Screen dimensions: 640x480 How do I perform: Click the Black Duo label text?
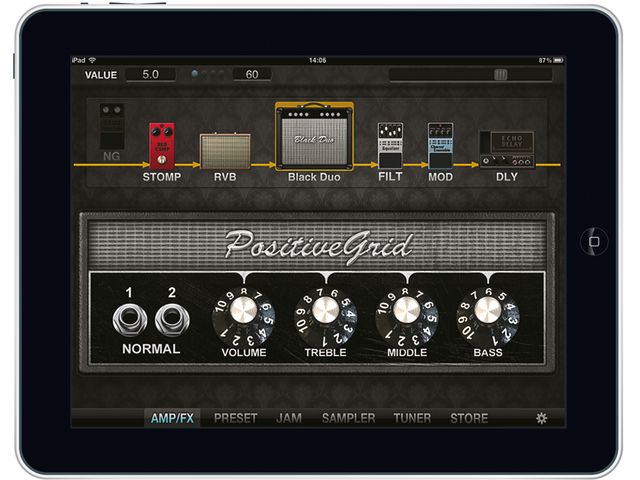[x=314, y=177]
